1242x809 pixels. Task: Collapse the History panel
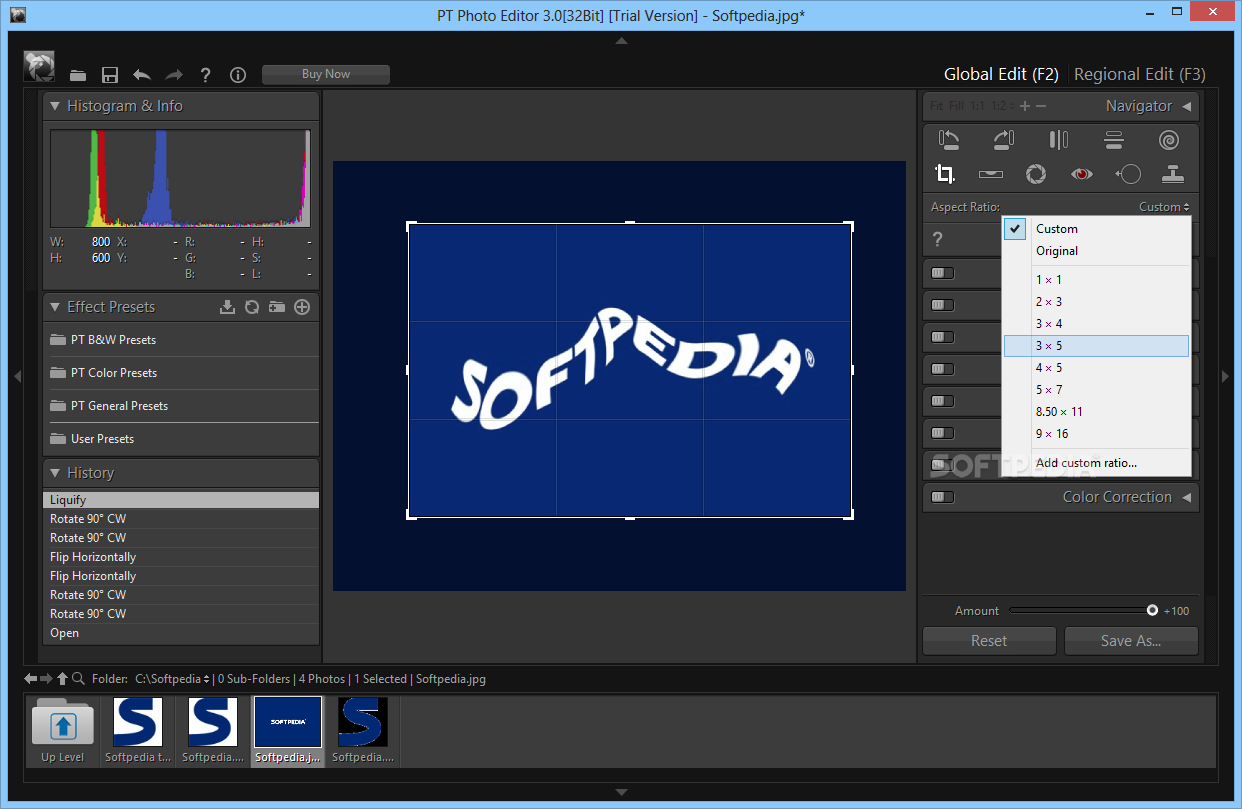55,473
